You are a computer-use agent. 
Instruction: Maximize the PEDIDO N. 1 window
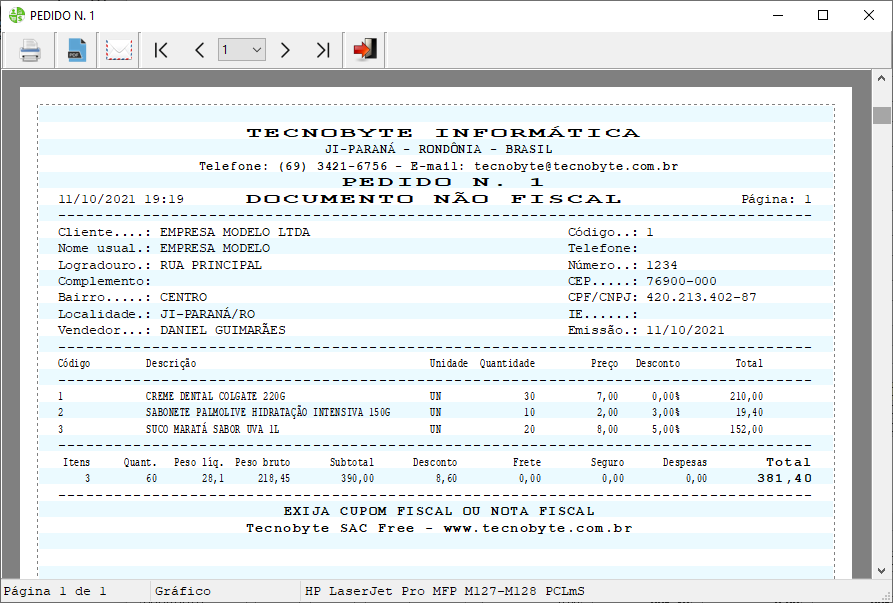click(x=823, y=15)
